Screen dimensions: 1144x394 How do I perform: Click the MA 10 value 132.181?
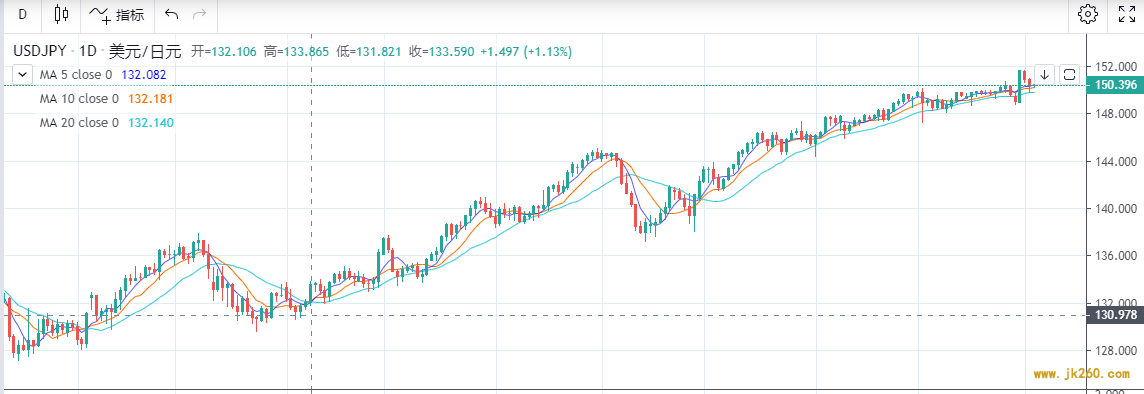click(150, 98)
